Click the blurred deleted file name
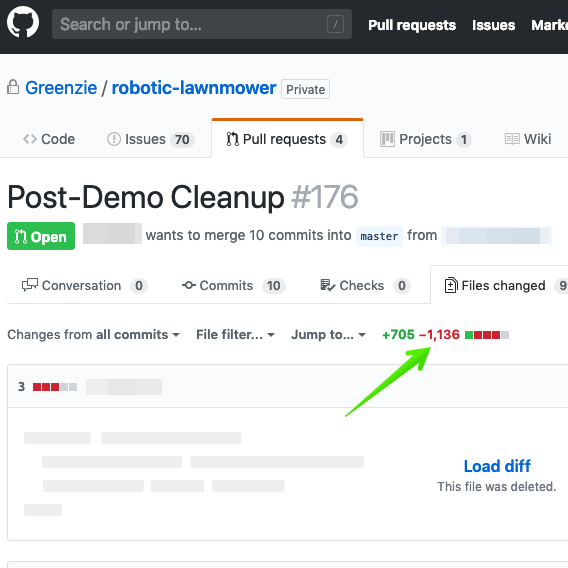The image size is (568, 568). [x=124, y=387]
